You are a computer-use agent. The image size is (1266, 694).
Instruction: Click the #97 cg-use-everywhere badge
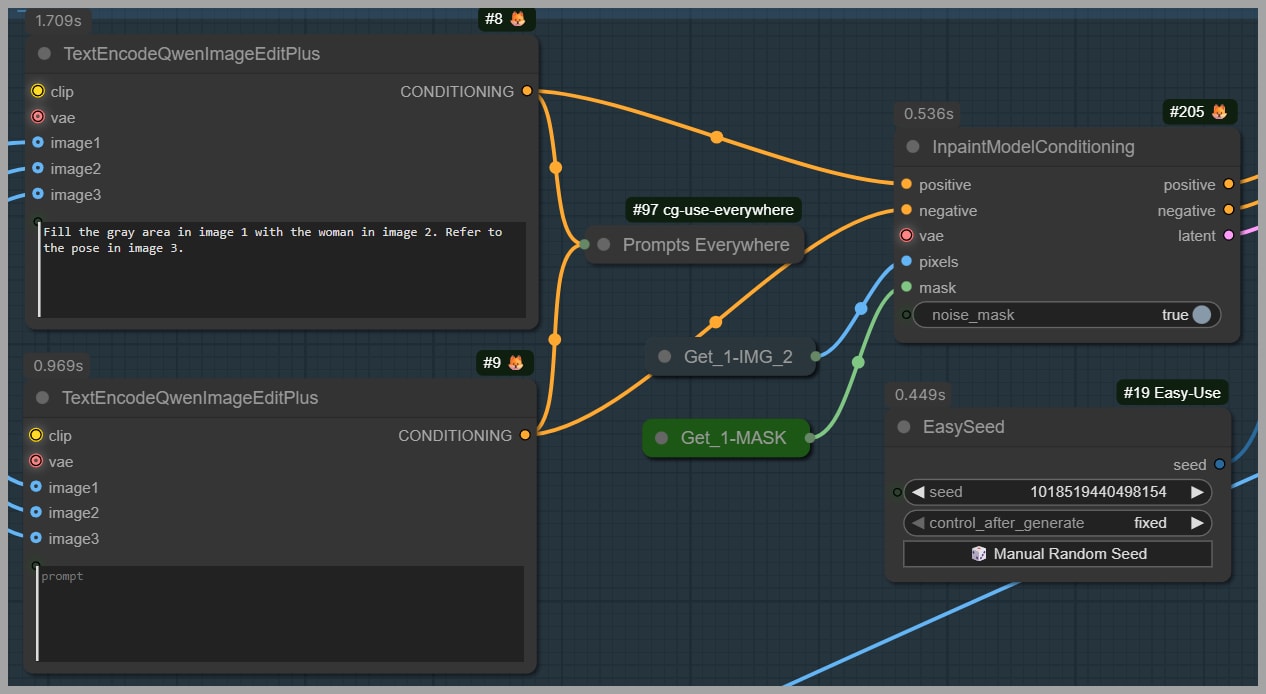click(713, 210)
